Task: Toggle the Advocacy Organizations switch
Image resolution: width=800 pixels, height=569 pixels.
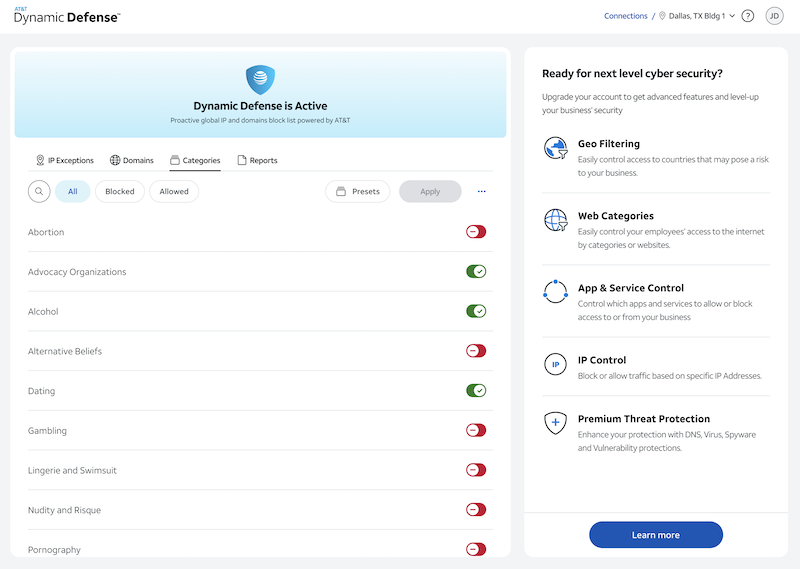Action: tap(476, 271)
